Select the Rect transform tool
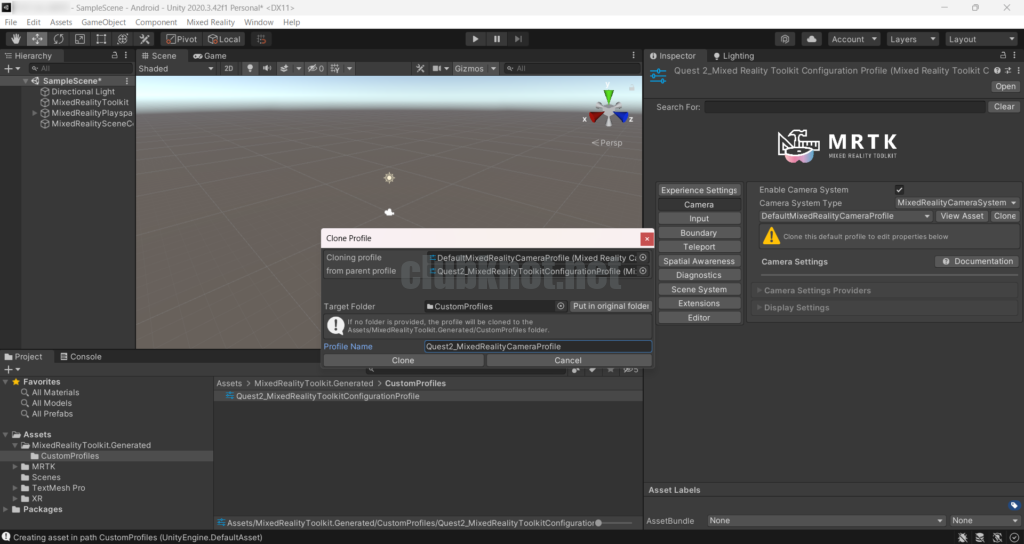The height and width of the screenshot is (544, 1024). click(x=101, y=39)
